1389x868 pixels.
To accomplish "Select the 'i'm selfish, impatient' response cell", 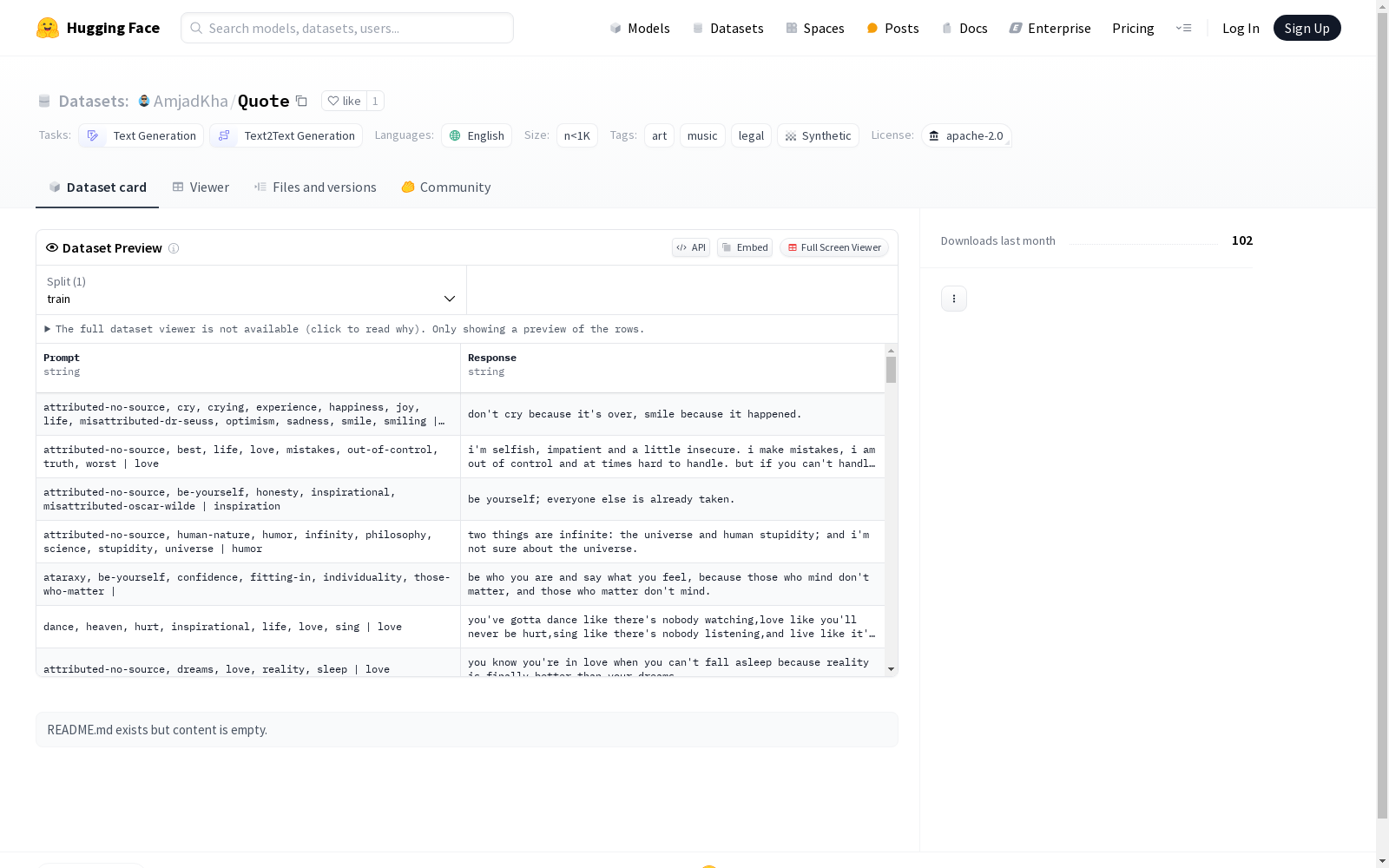I will click(x=673, y=457).
